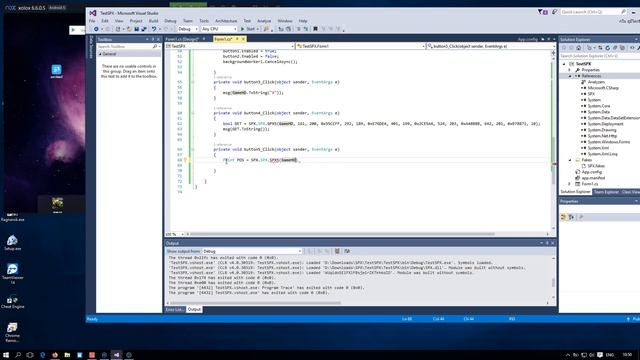Open the Data Sources side tab
Viewport: 640px width, 360px height.
point(91,47)
